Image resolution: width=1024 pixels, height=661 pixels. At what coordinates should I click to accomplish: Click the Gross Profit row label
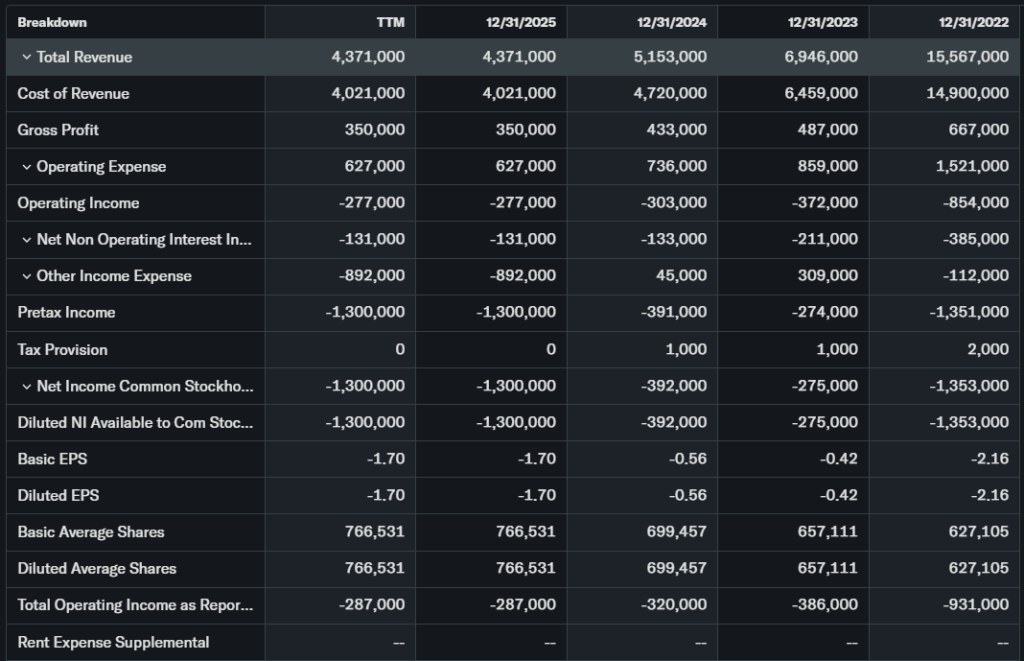click(x=58, y=130)
